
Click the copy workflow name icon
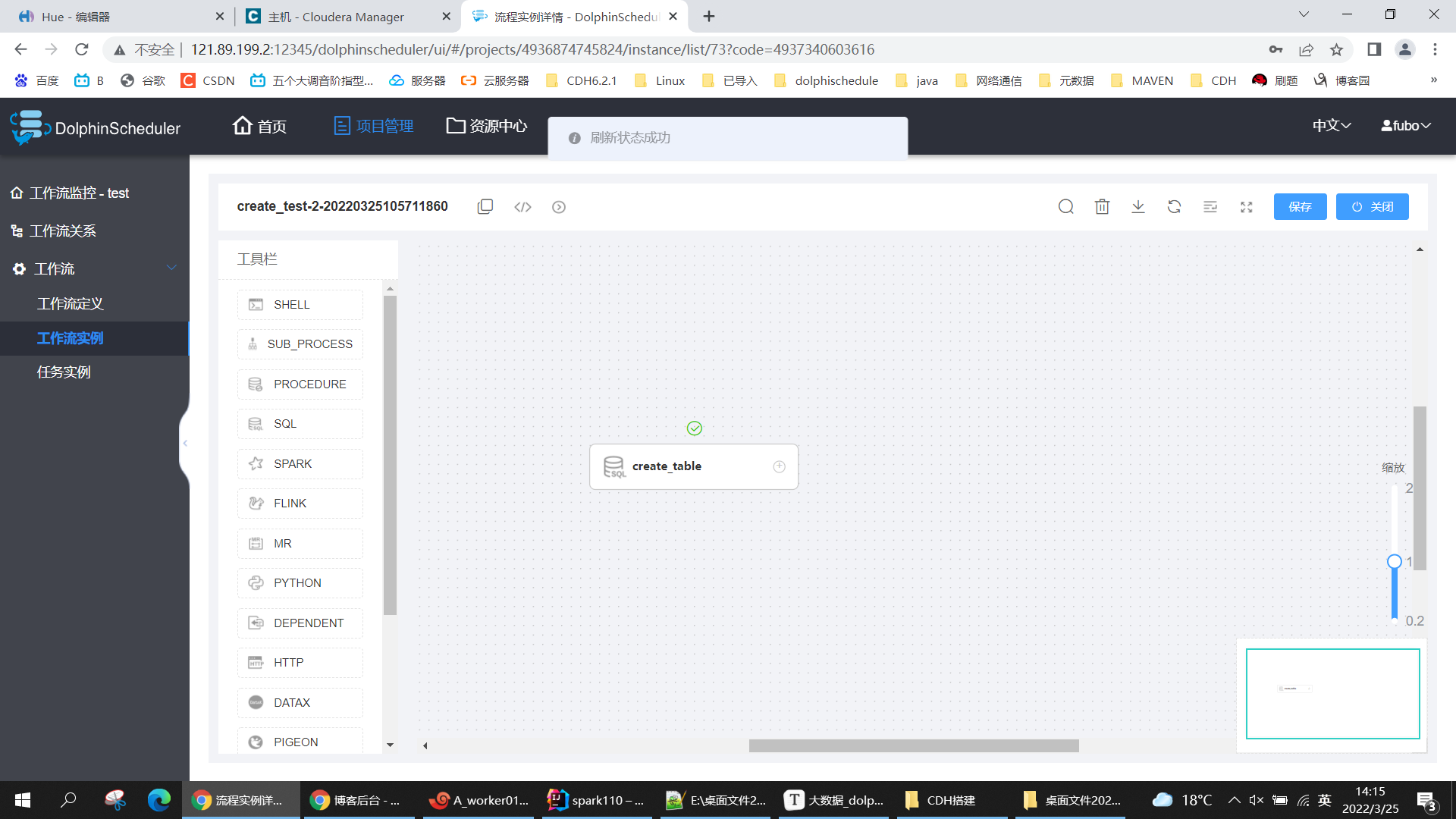tap(485, 206)
